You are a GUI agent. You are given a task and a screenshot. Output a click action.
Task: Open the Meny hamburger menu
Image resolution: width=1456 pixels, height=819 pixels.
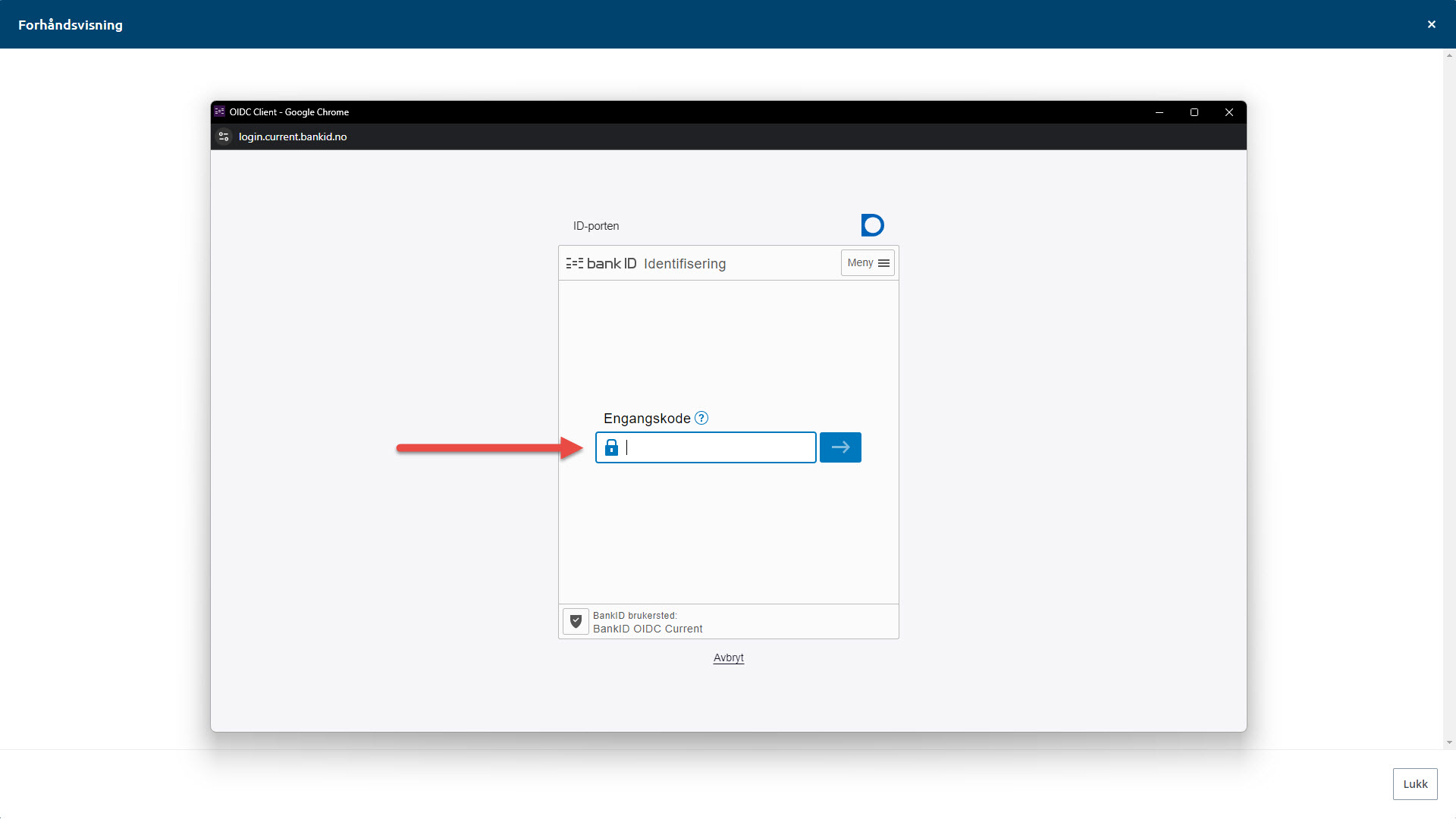[868, 263]
